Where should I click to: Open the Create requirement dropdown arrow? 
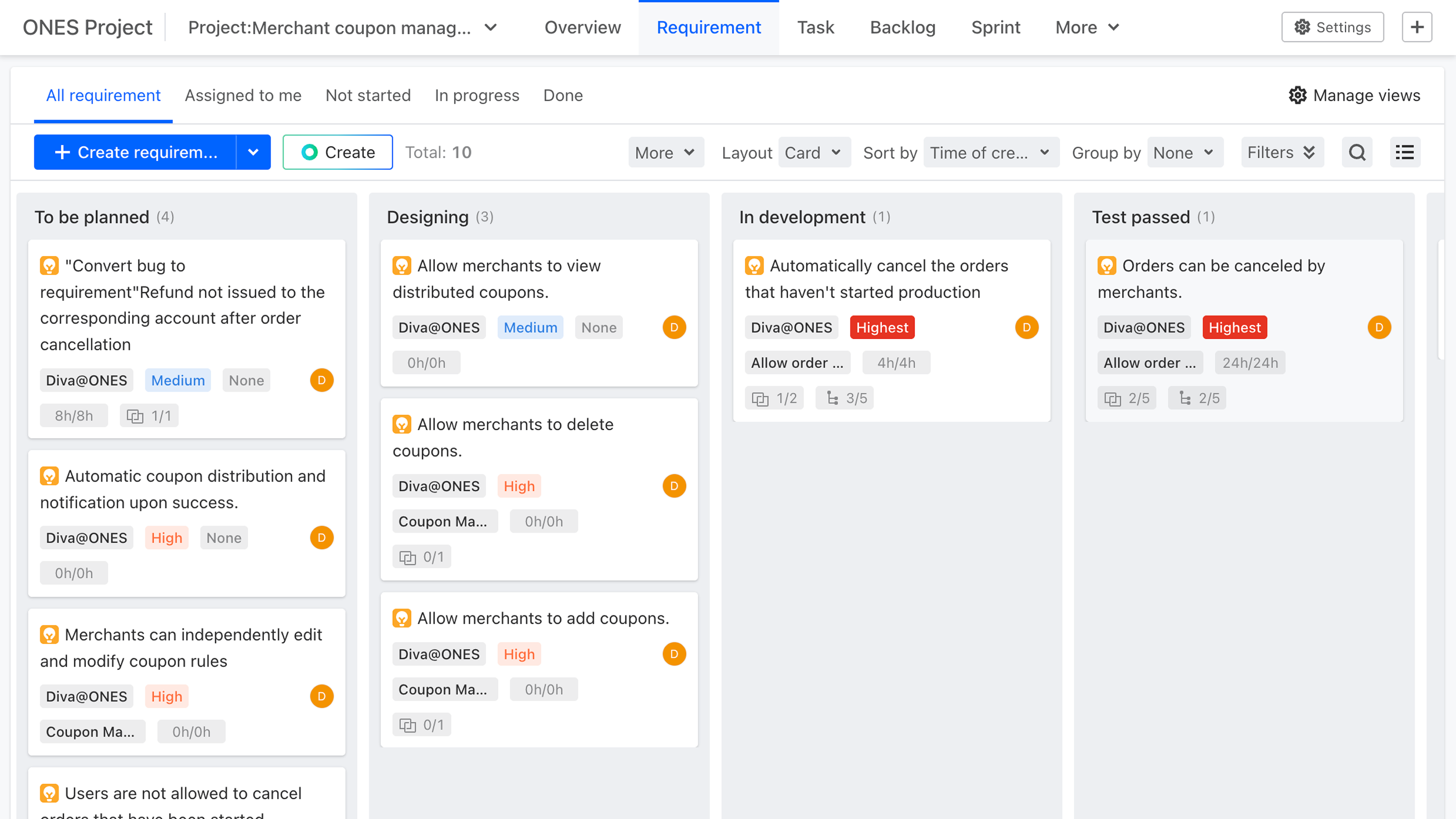(x=254, y=152)
